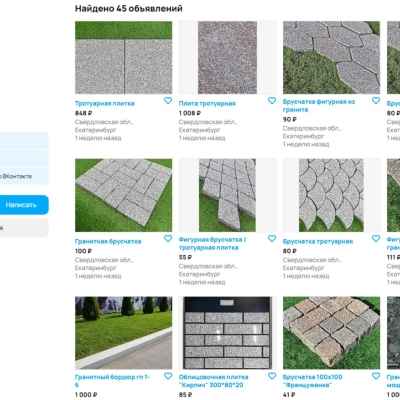This screenshot has width=400, height=400.
Task: View hexagonal granite paving thumbnail
Action: (x=331, y=58)
